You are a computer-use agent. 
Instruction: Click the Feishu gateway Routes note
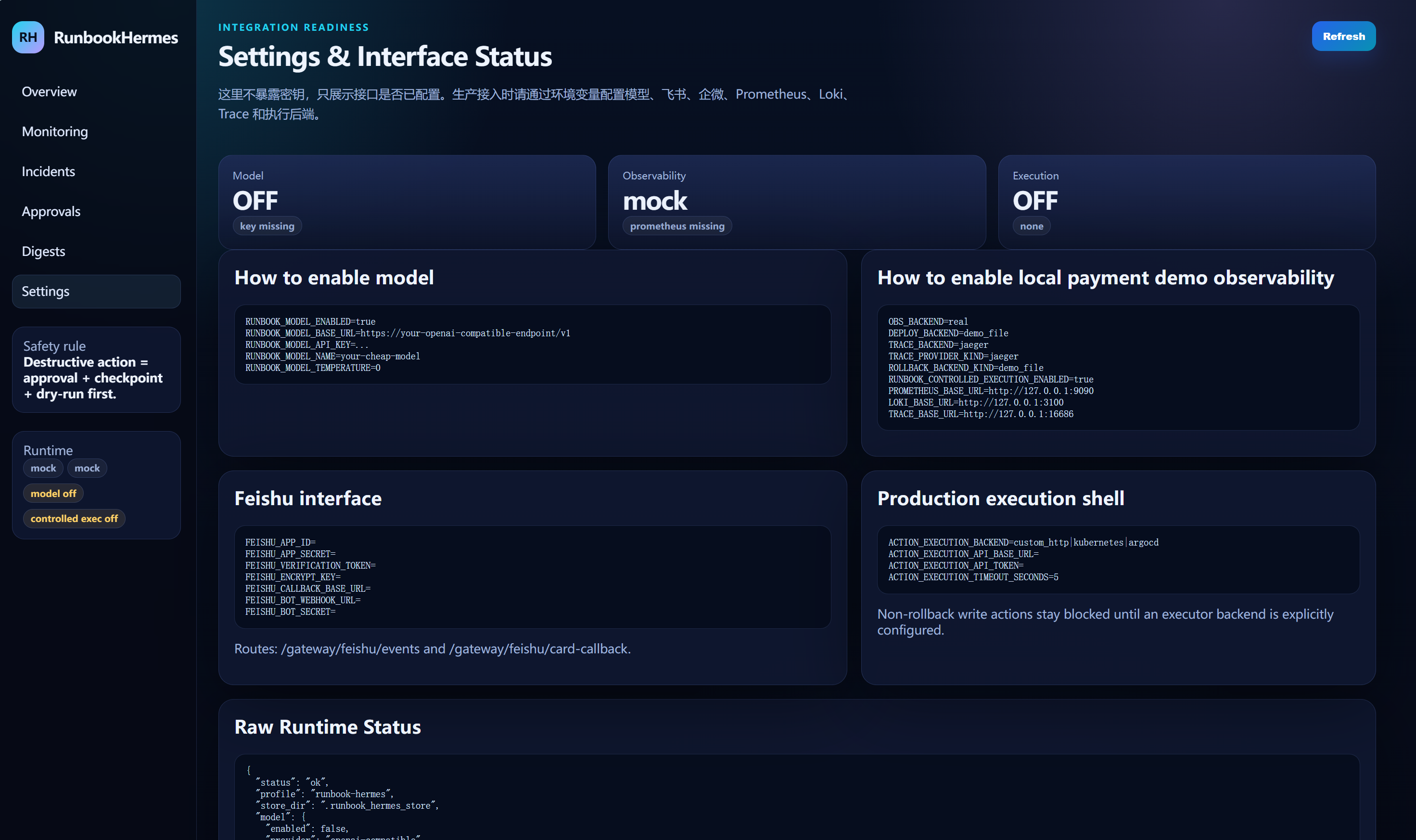pos(433,649)
